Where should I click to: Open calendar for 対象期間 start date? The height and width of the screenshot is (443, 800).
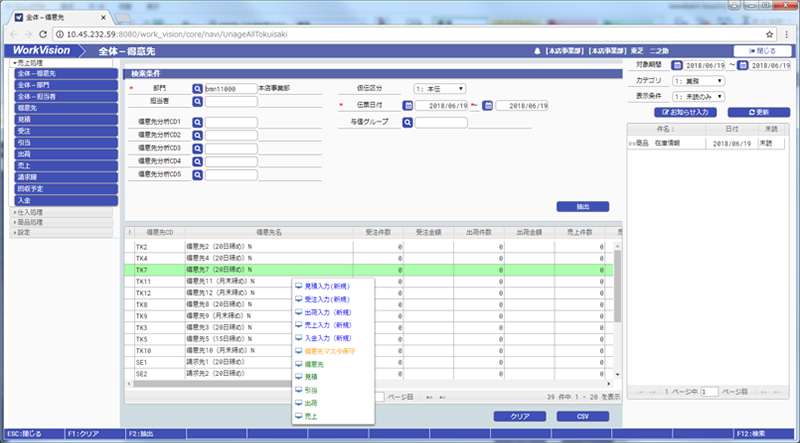pyautogui.click(x=677, y=65)
